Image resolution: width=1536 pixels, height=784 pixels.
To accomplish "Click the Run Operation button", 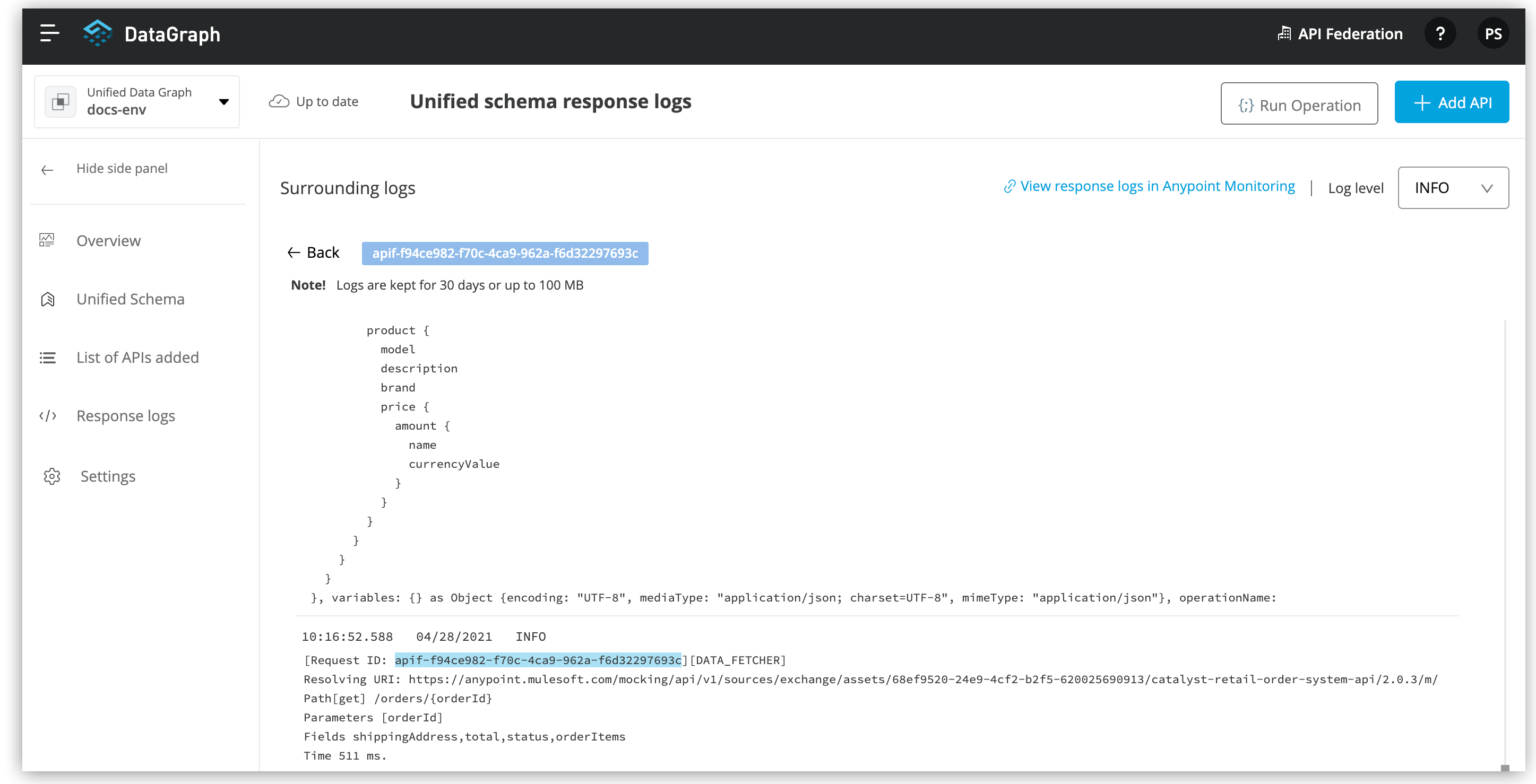I will (1299, 104).
